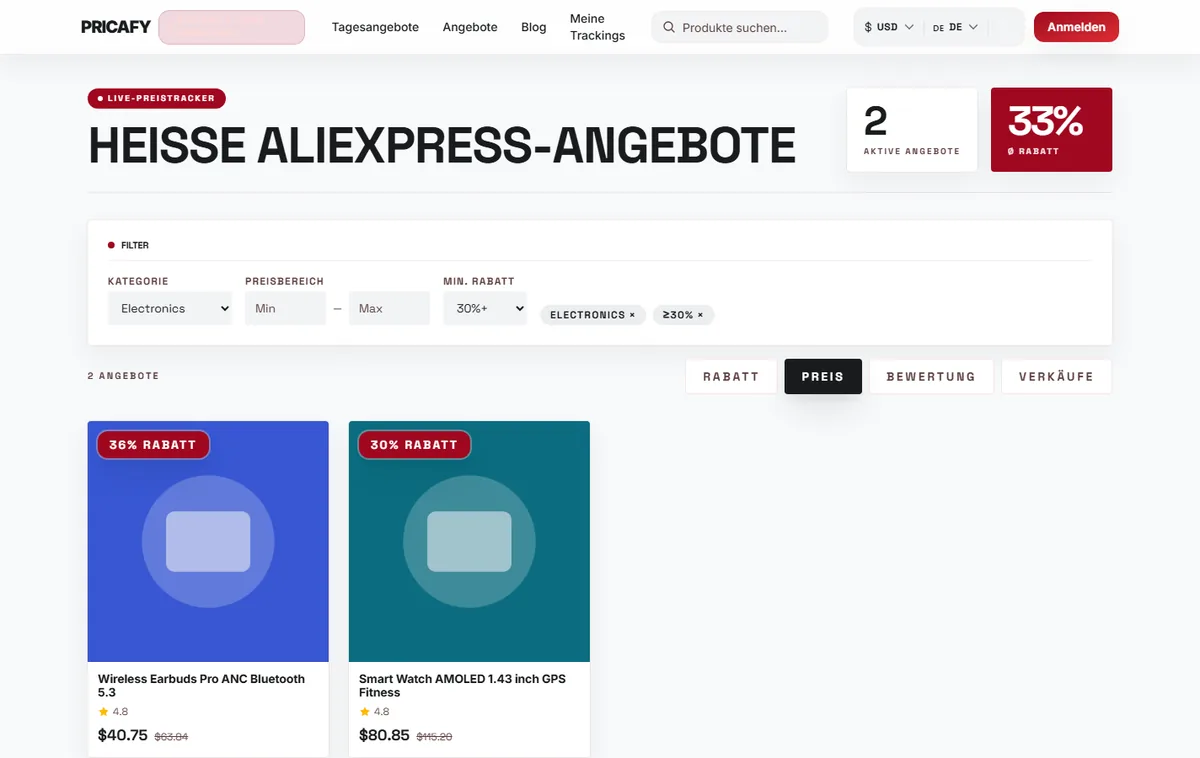Screen dimensions: 1200x758
Task: Click the Smart Watch AMOLED 1.43 inch title
Action: pos(462,685)
